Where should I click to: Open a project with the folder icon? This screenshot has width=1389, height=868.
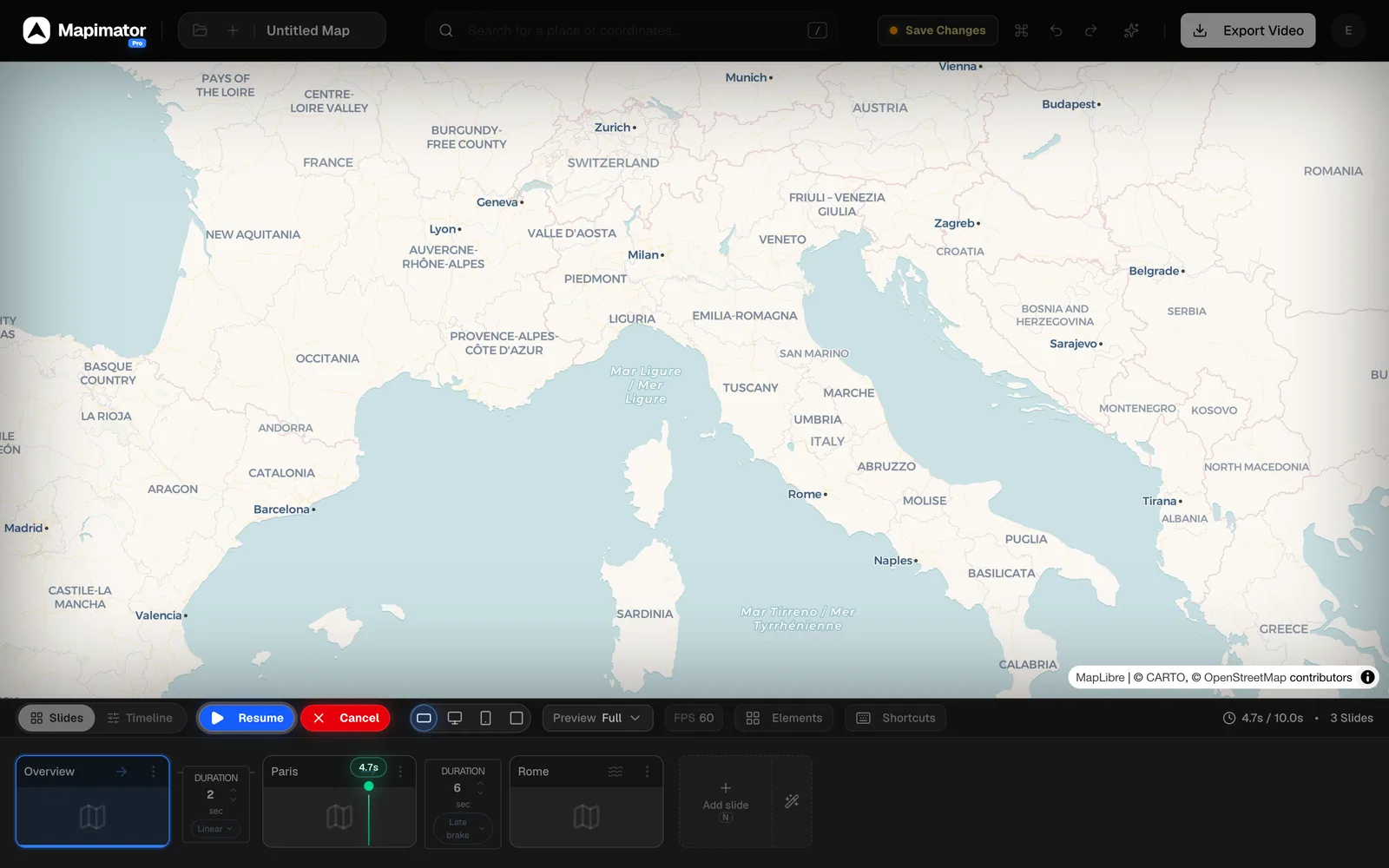[x=200, y=30]
